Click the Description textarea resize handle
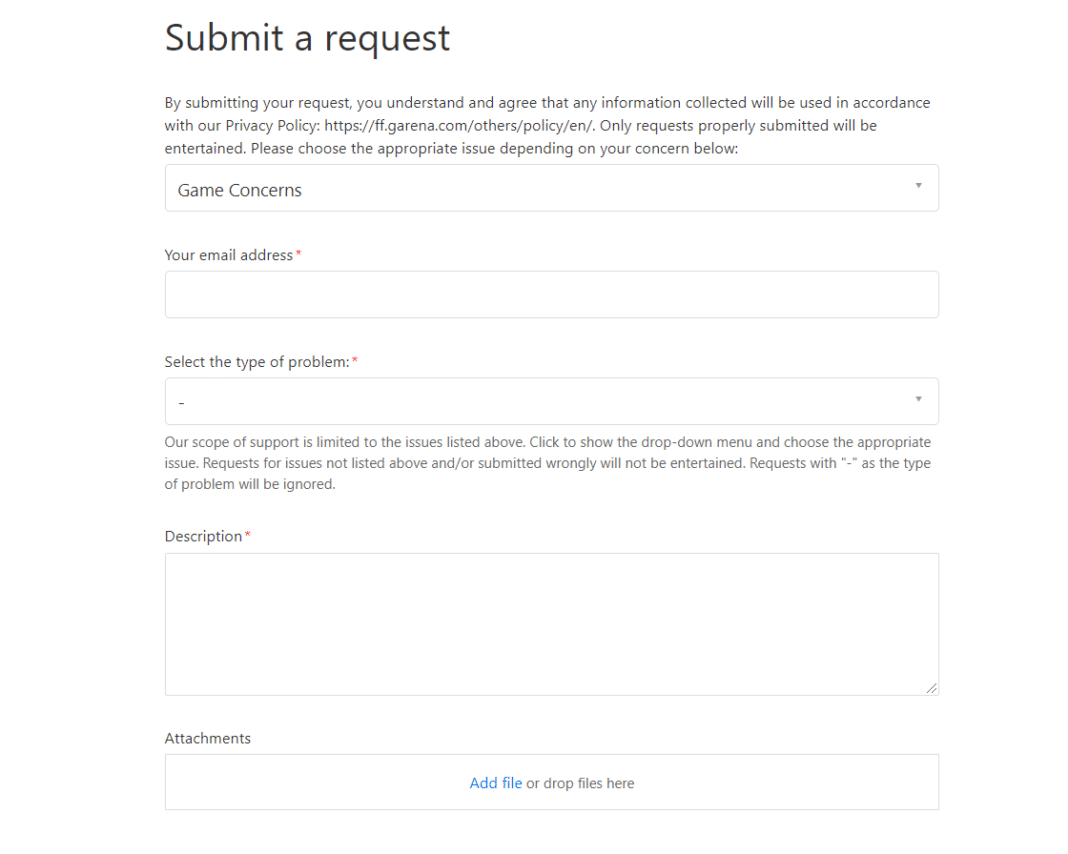The image size is (1068, 854). (x=931, y=688)
